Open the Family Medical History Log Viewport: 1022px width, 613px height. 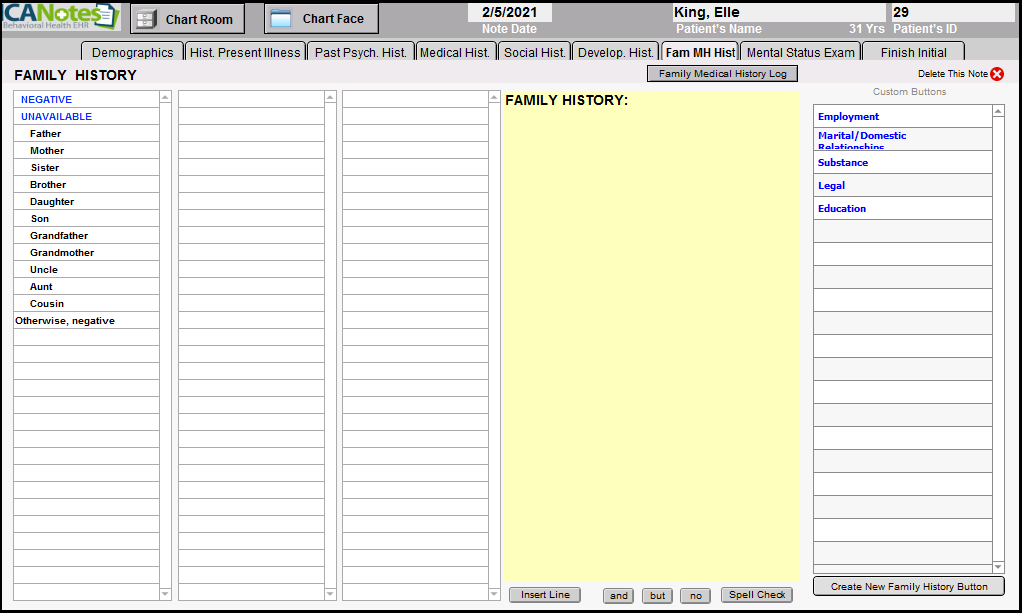pos(722,74)
